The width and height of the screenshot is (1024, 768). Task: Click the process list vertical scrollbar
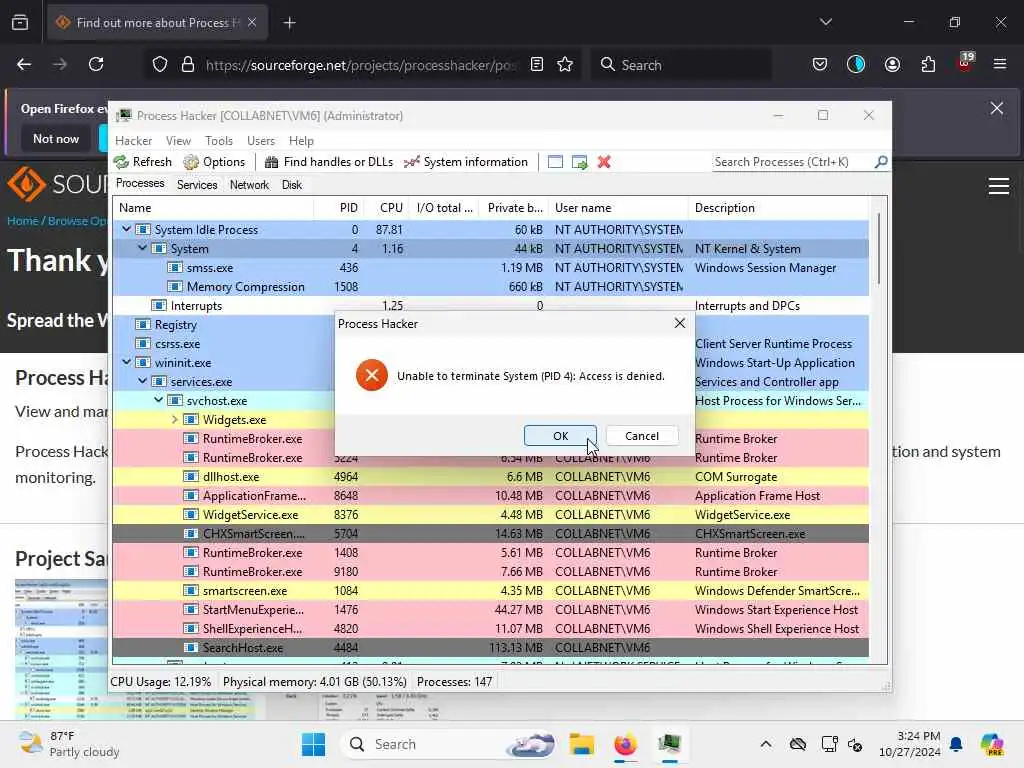pos(878,248)
